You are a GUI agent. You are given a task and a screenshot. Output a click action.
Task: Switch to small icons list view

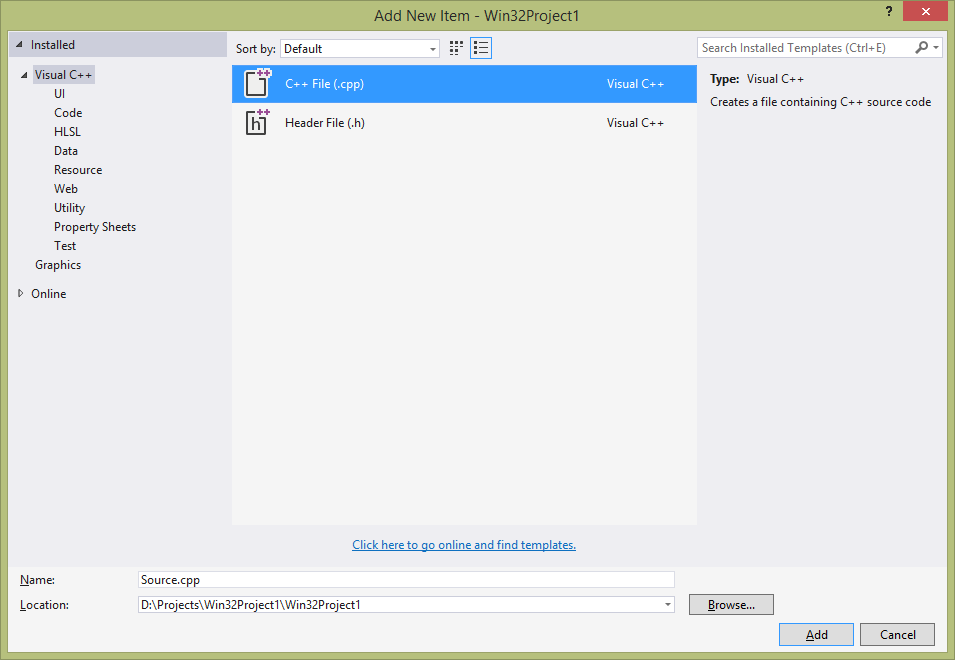point(481,48)
